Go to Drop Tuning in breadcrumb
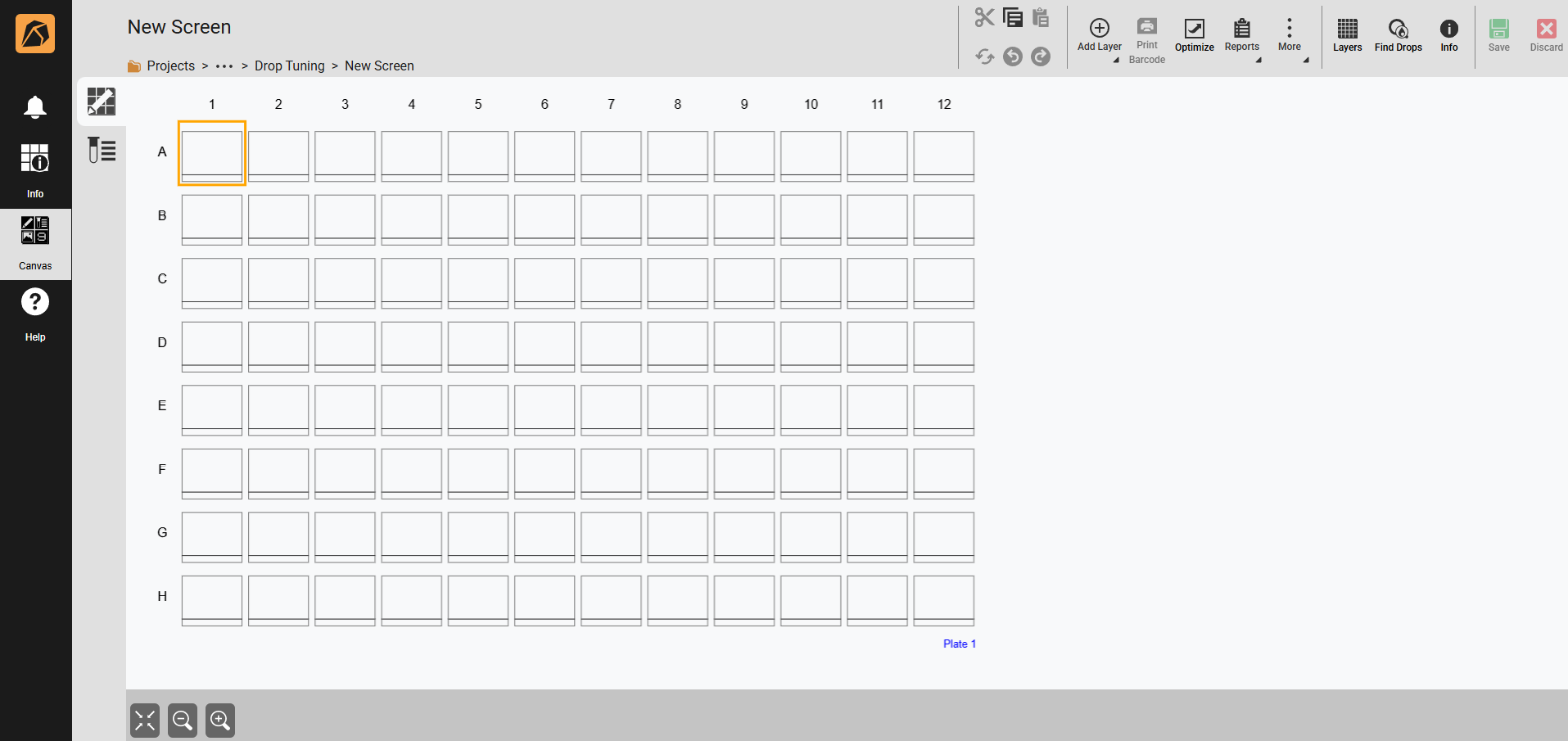The height and width of the screenshot is (741, 1568). coord(289,66)
